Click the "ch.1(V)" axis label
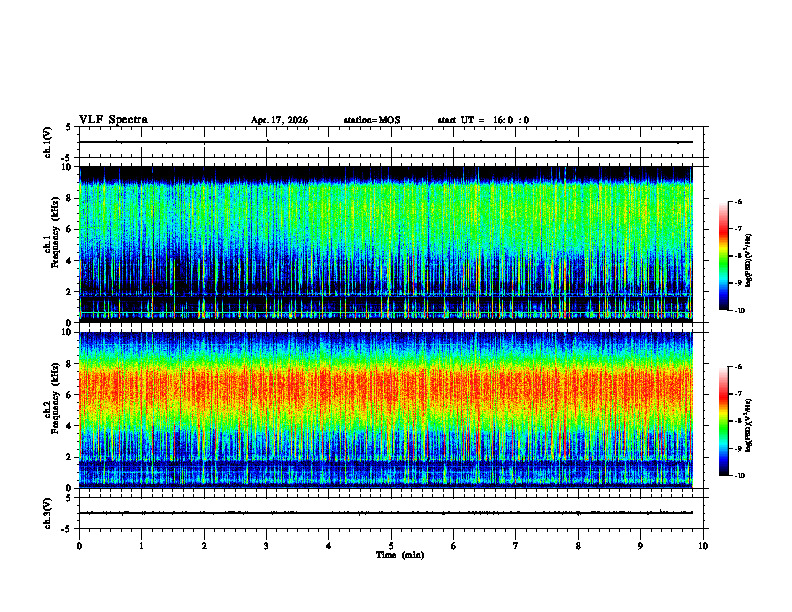 48,142
